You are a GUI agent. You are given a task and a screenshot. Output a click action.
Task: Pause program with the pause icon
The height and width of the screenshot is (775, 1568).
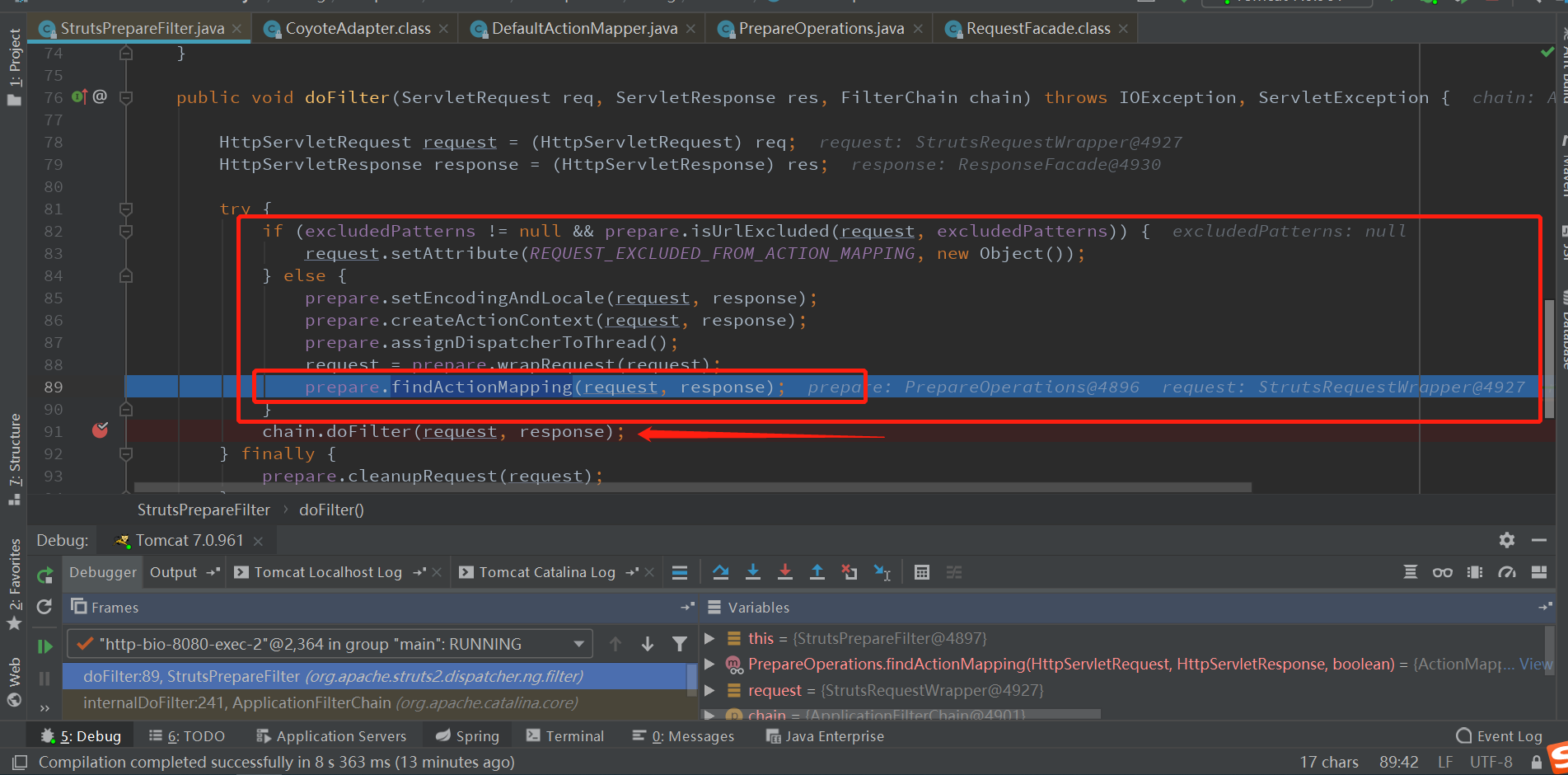(44, 679)
